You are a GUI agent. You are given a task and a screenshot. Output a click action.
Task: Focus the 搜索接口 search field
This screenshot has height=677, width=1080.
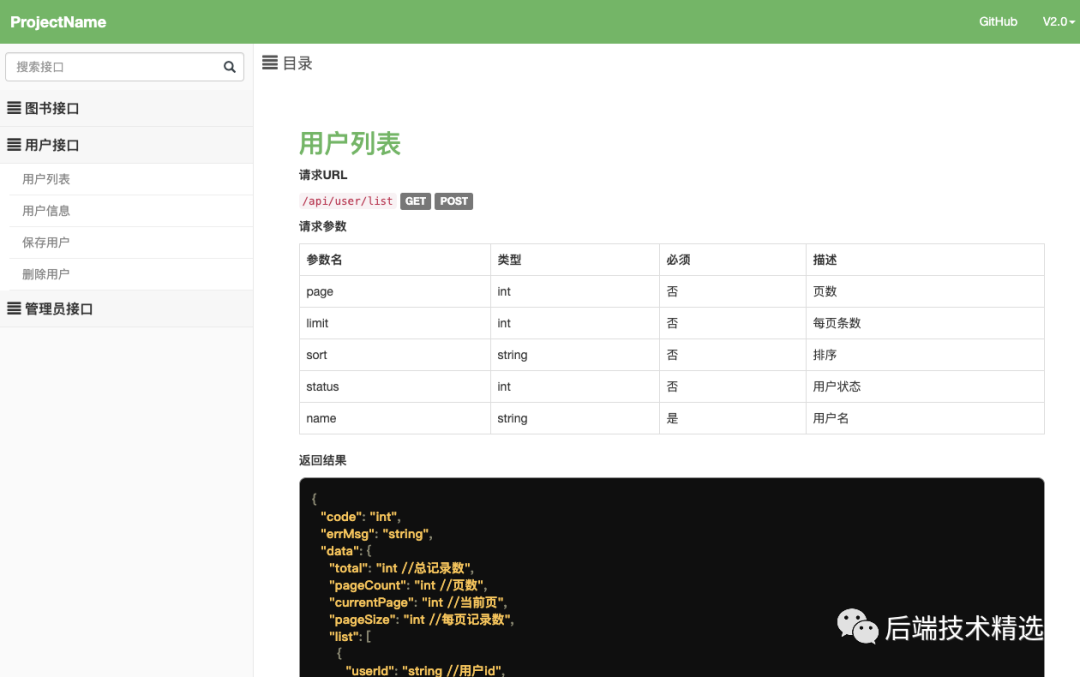125,67
